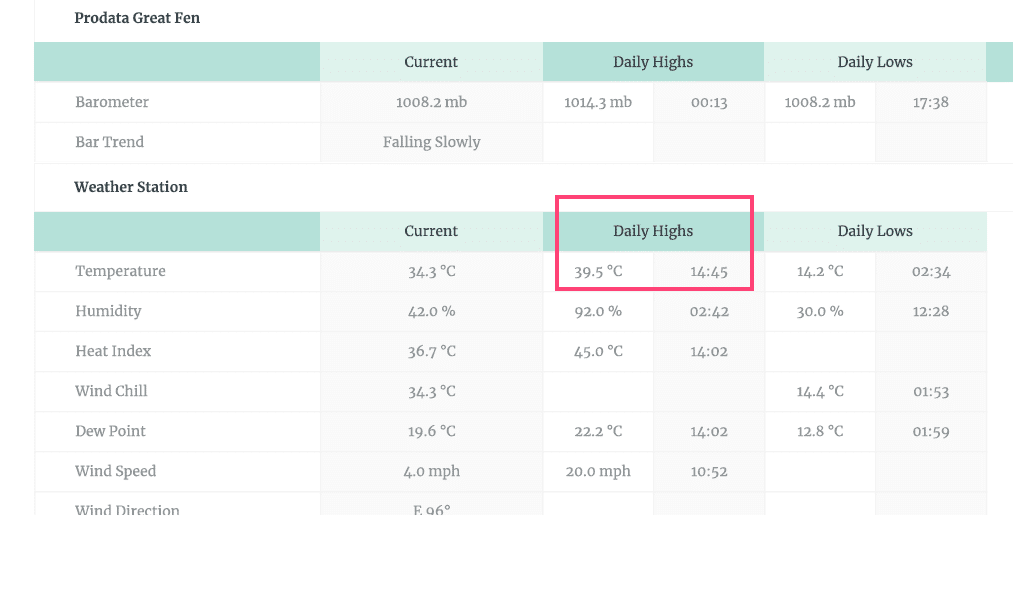Click the 14:45 temperature high time

pos(709,271)
